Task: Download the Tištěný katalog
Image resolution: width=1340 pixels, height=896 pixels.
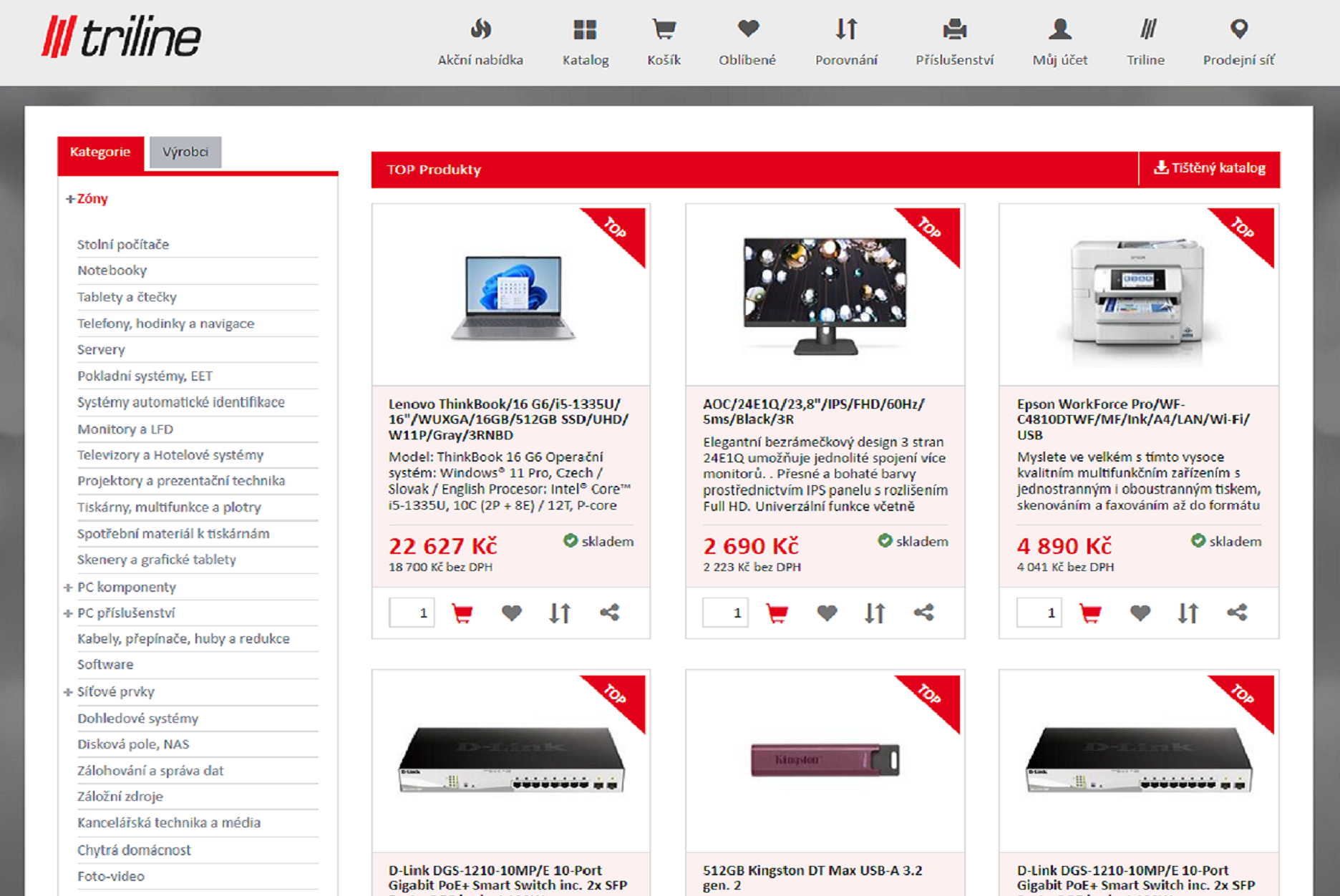Action: tap(1209, 169)
